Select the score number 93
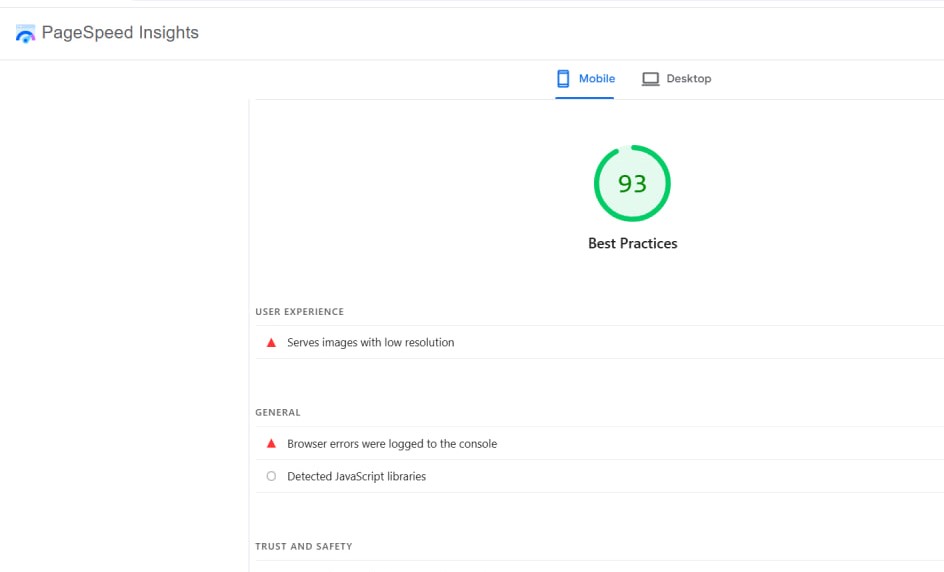This screenshot has height=572, width=944. [632, 184]
